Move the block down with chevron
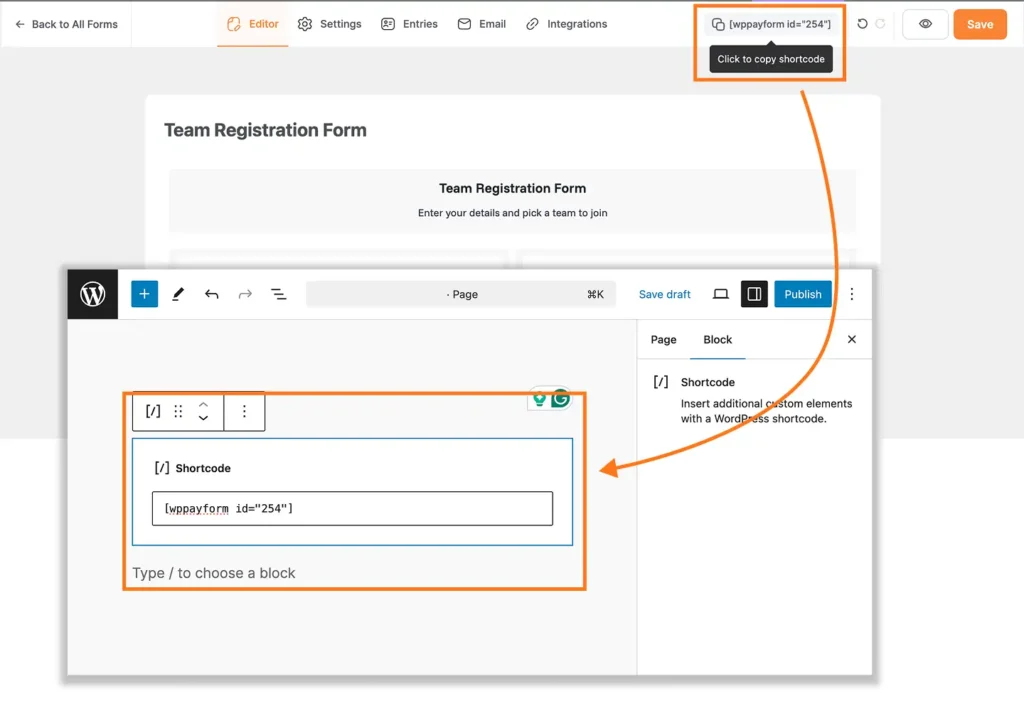 (203, 418)
